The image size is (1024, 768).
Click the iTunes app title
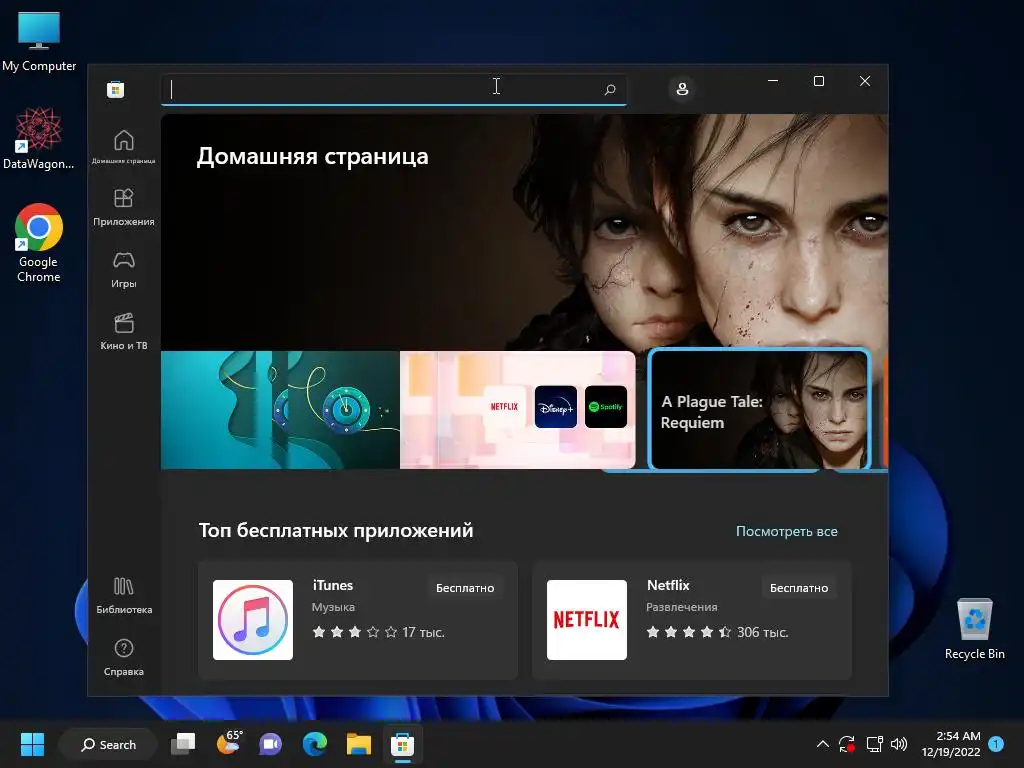point(332,585)
